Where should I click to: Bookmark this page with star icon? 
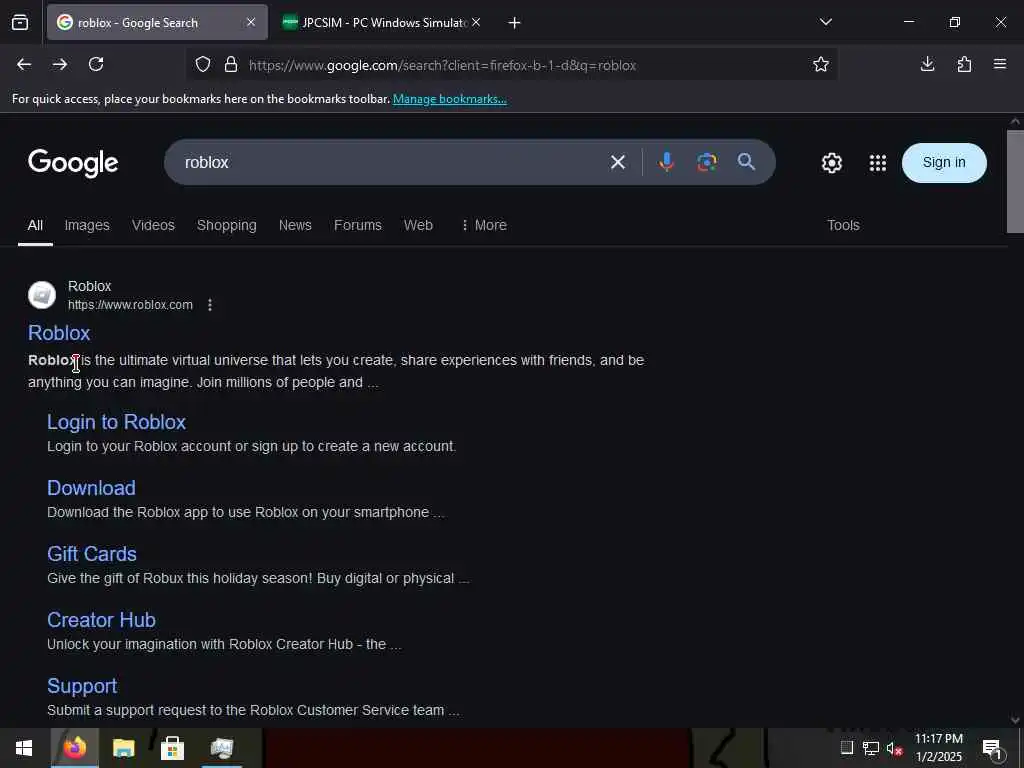(x=821, y=64)
